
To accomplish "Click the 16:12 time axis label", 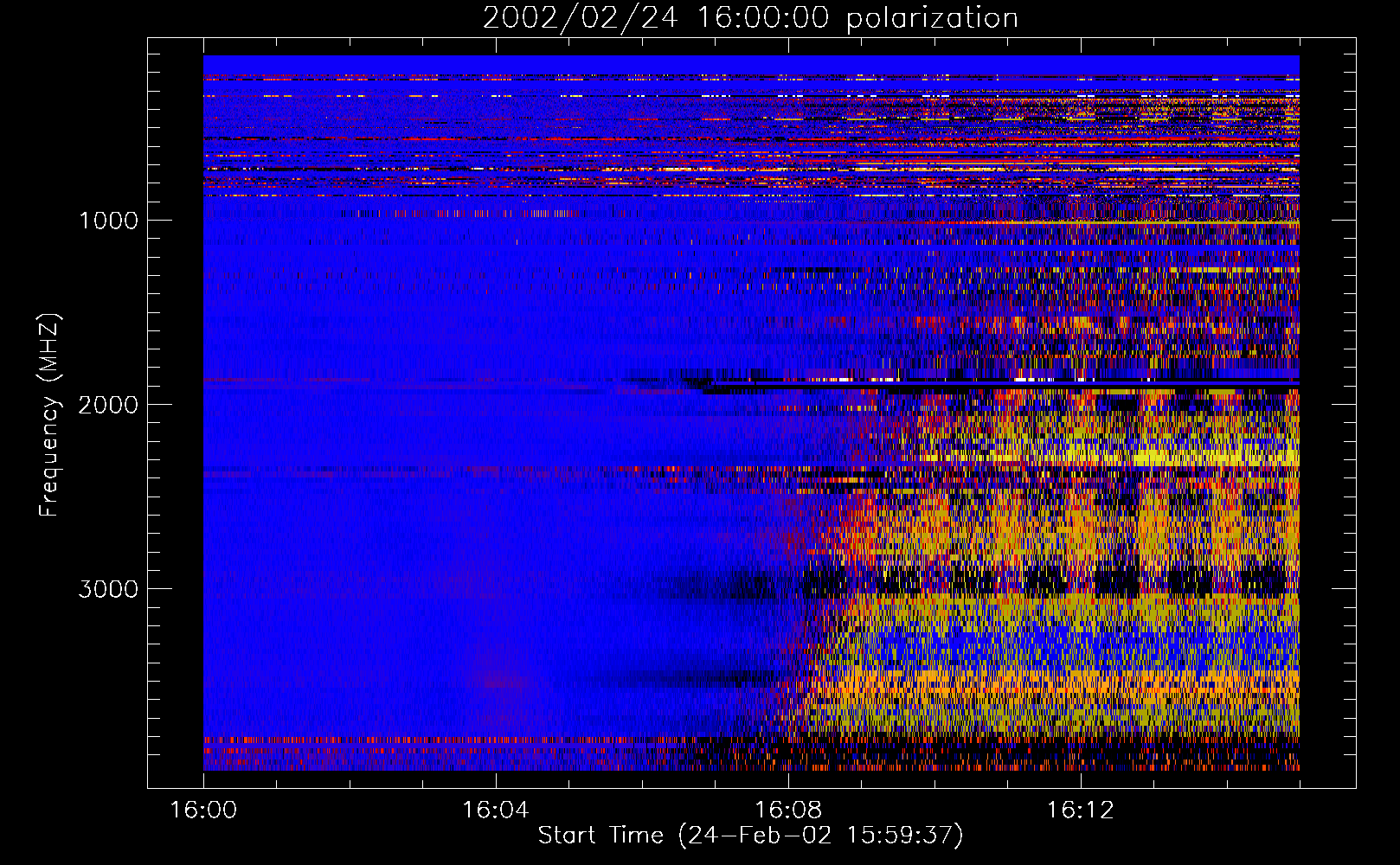I will [x=1081, y=811].
